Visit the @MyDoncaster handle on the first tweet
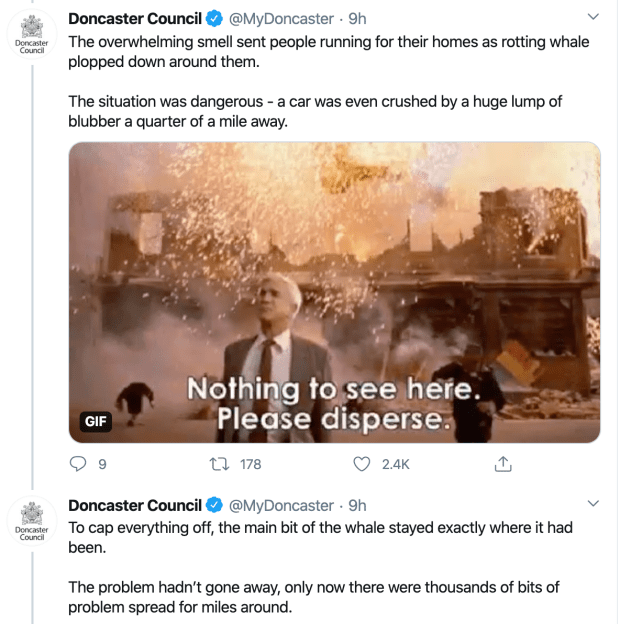The height and width of the screenshot is (624, 620). (x=281, y=19)
